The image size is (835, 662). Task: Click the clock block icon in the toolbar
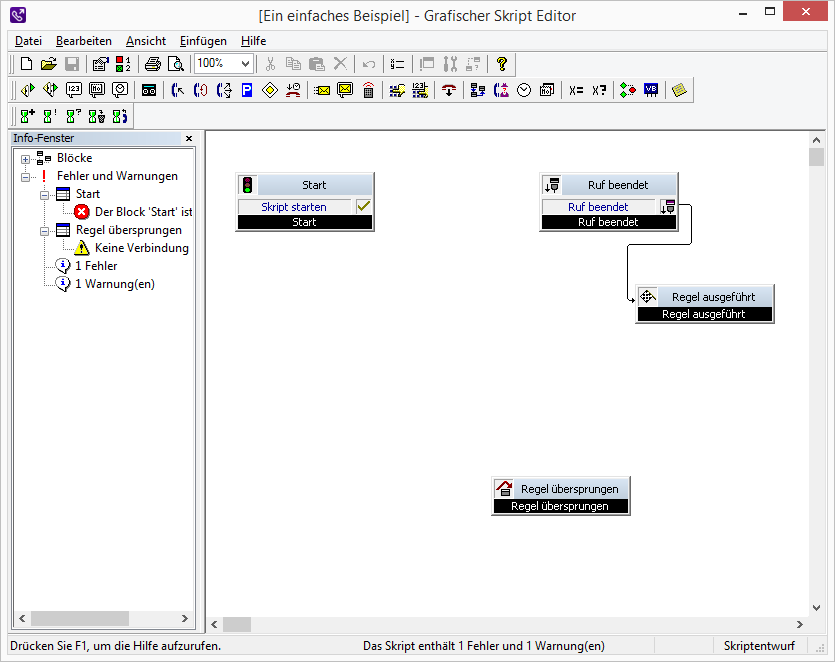pyautogui.click(x=524, y=90)
